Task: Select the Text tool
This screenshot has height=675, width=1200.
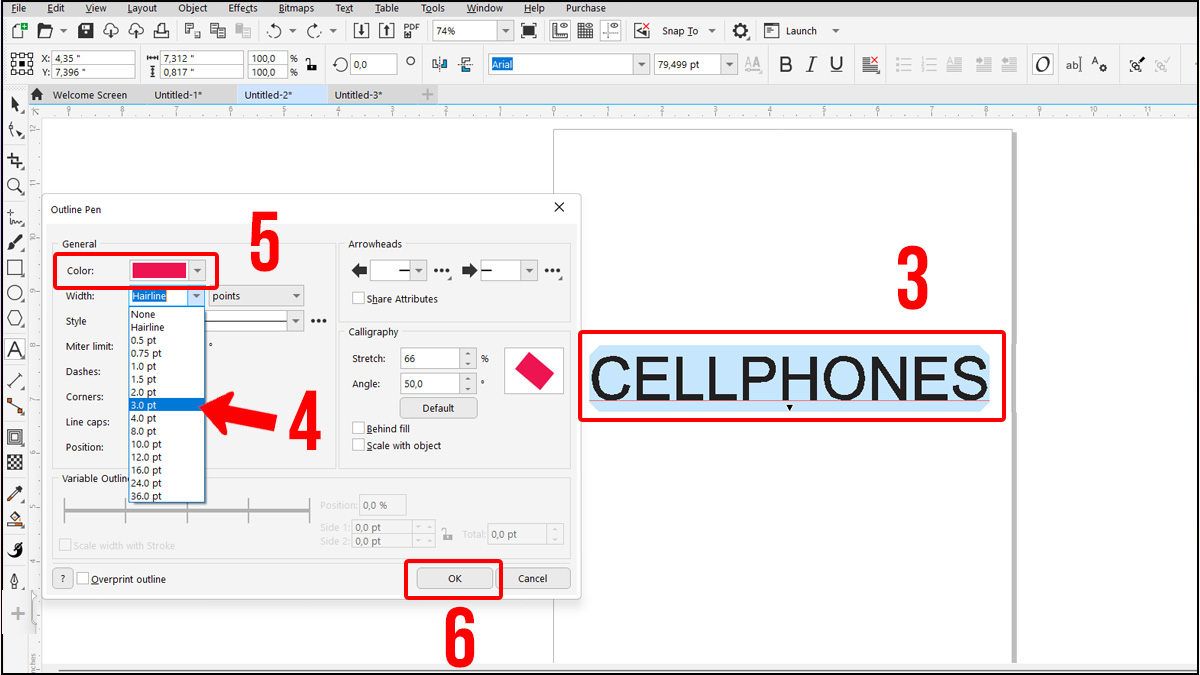Action: pos(15,349)
